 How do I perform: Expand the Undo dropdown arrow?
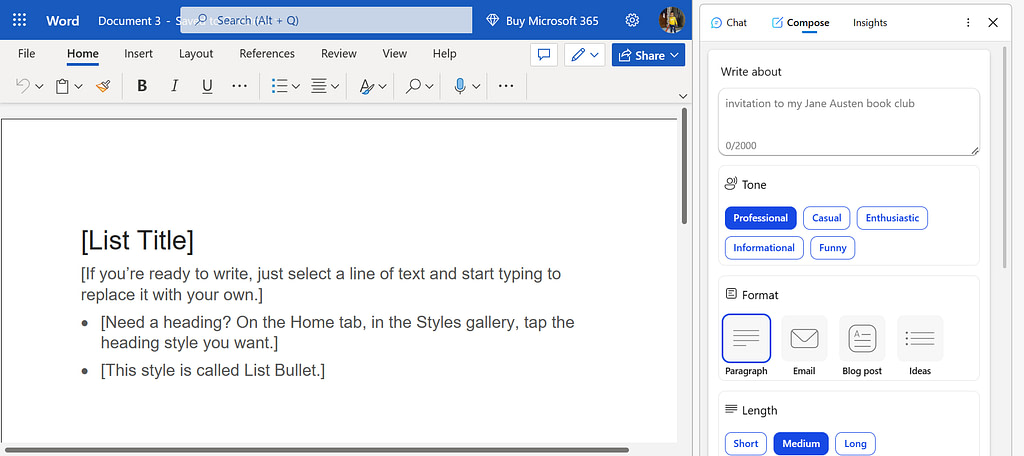[39, 86]
